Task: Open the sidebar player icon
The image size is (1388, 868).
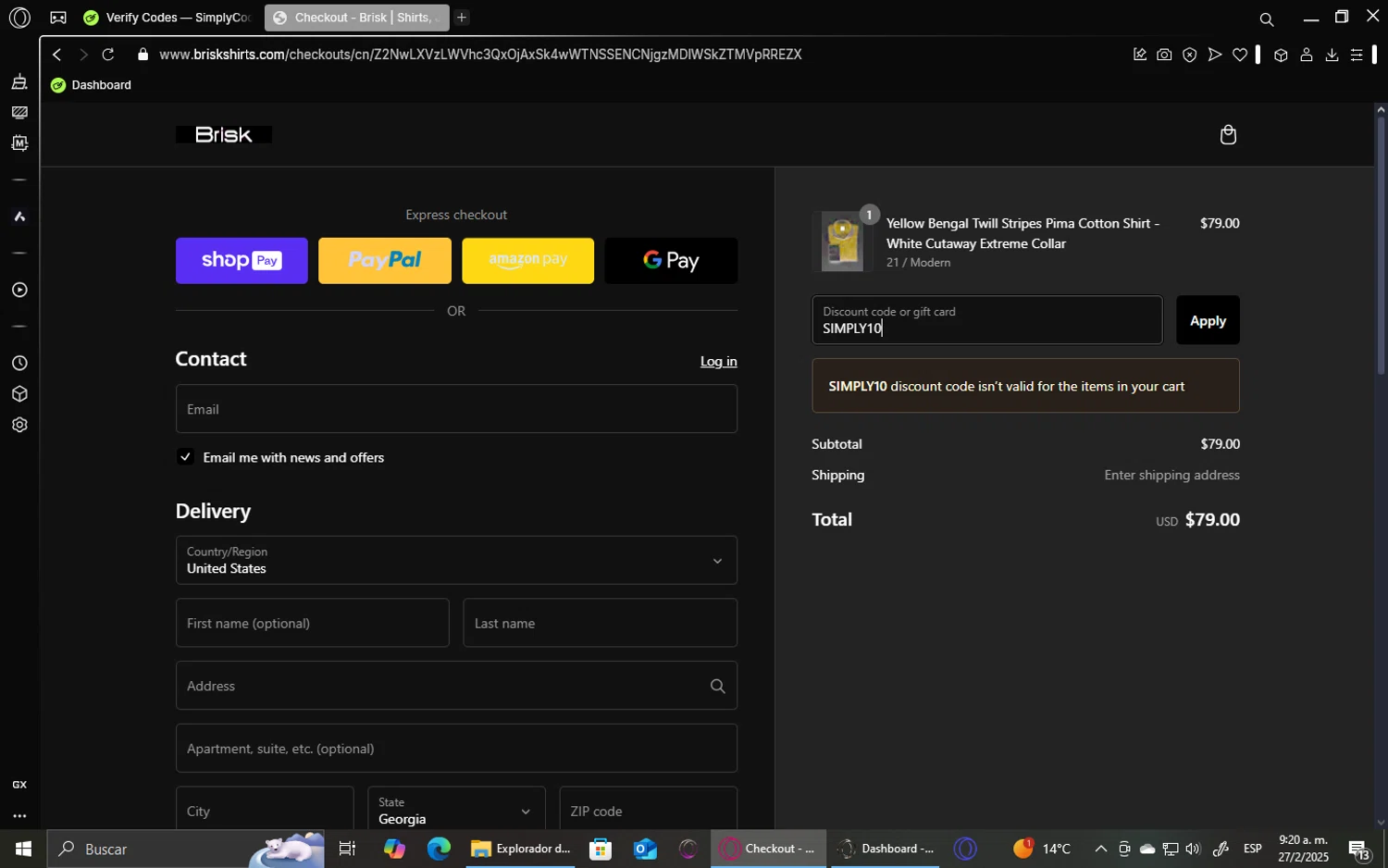Action: point(19,290)
